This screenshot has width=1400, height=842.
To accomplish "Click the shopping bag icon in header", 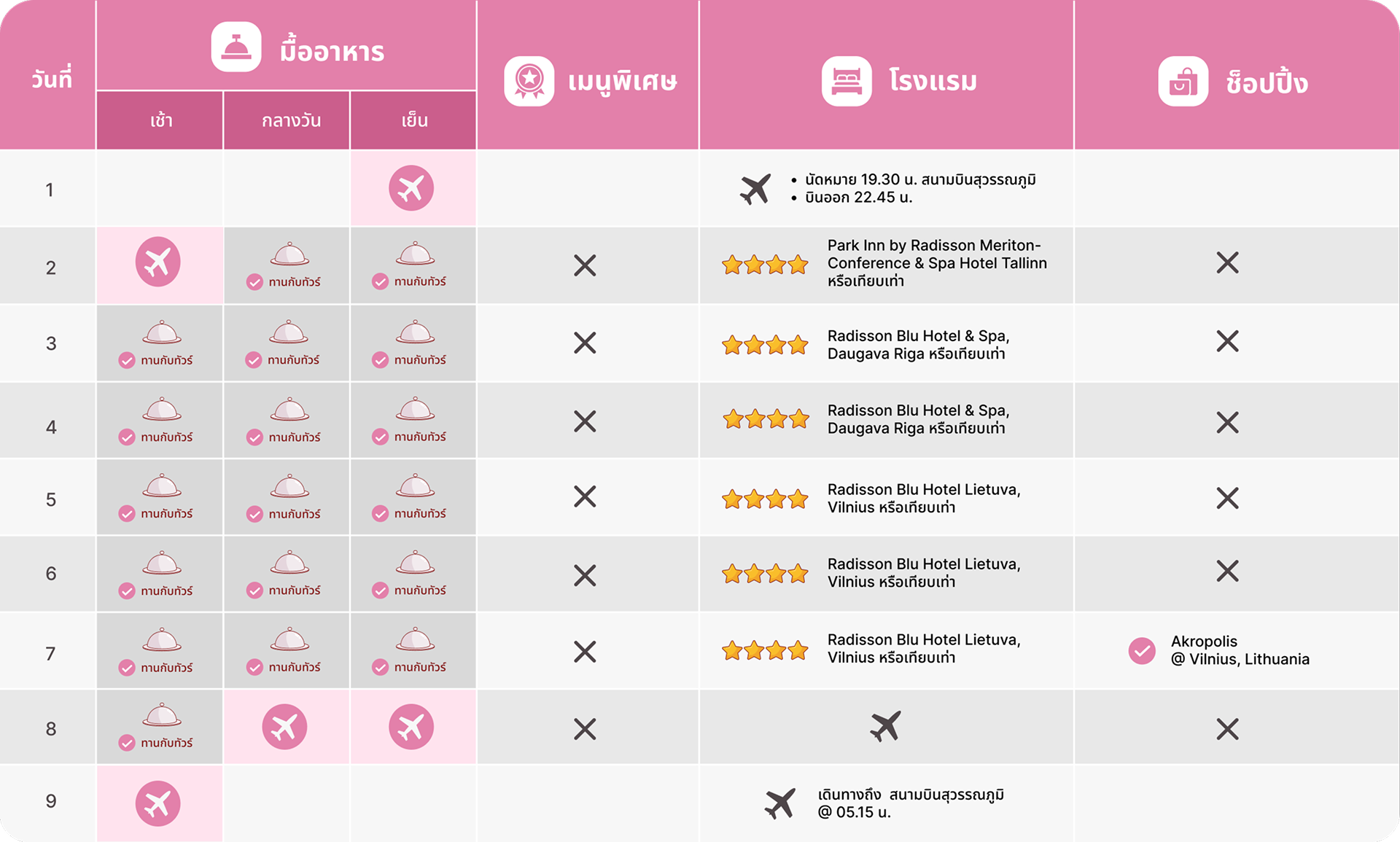I will click(1183, 82).
